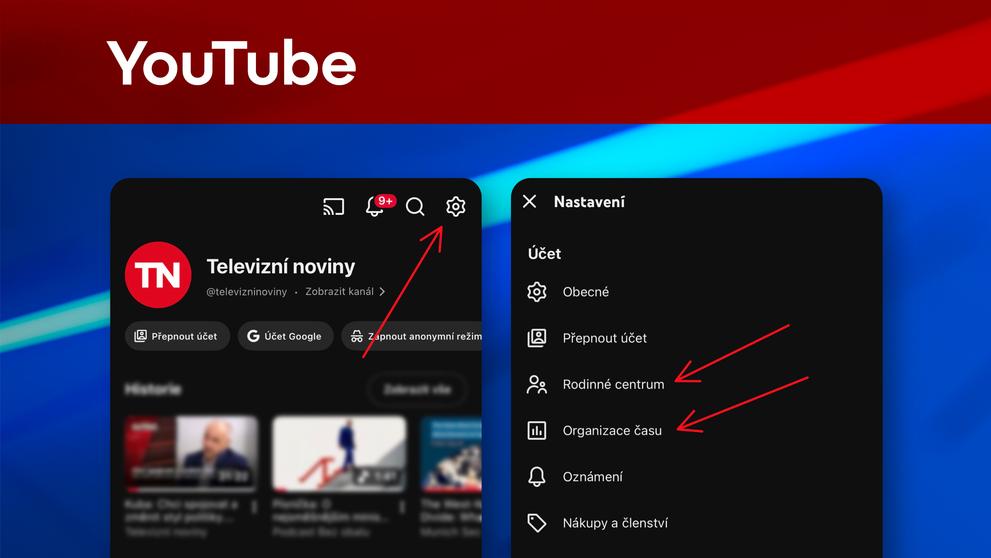Click the Nastavení panel title
This screenshot has width=991, height=558.
coord(589,202)
